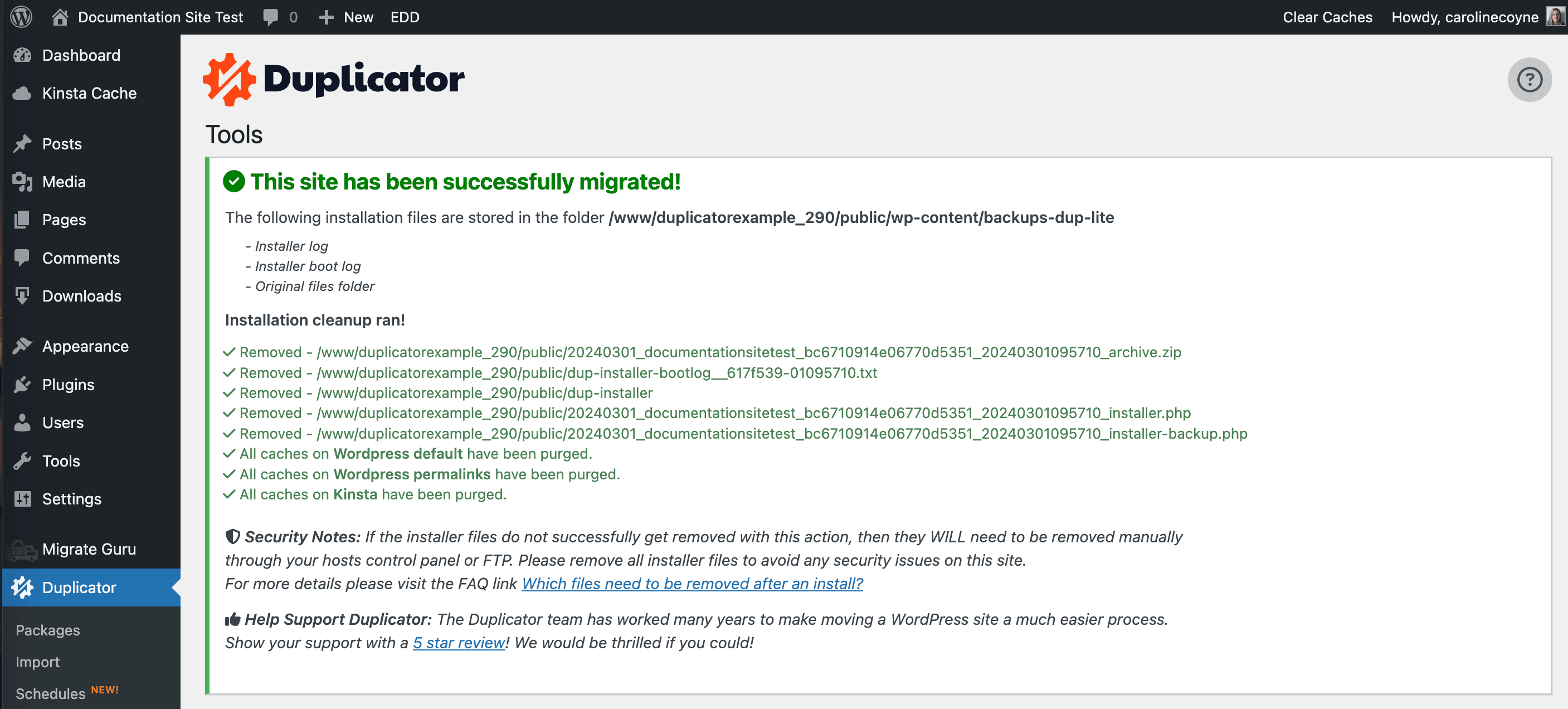Select the Downloads shield icon
Viewport: 1568px width, 709px height.
[x=22, y=296]
